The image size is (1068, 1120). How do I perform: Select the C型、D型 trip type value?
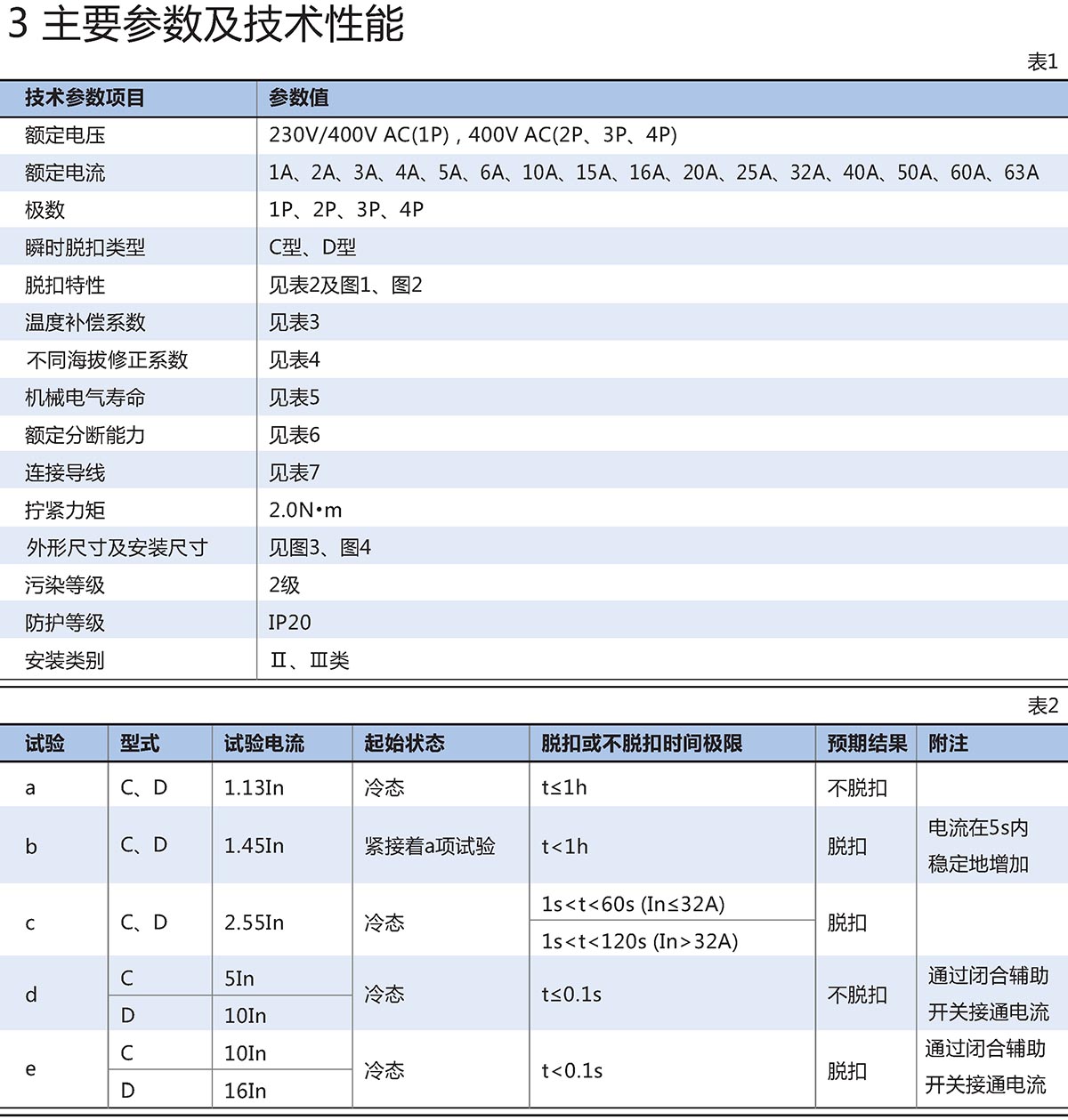click(312, 247)
